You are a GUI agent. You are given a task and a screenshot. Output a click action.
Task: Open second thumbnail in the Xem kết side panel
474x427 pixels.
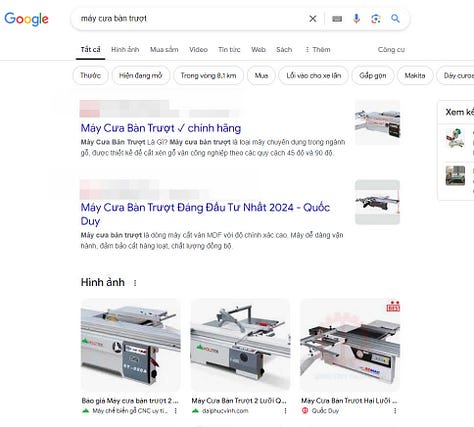(455, 175)
